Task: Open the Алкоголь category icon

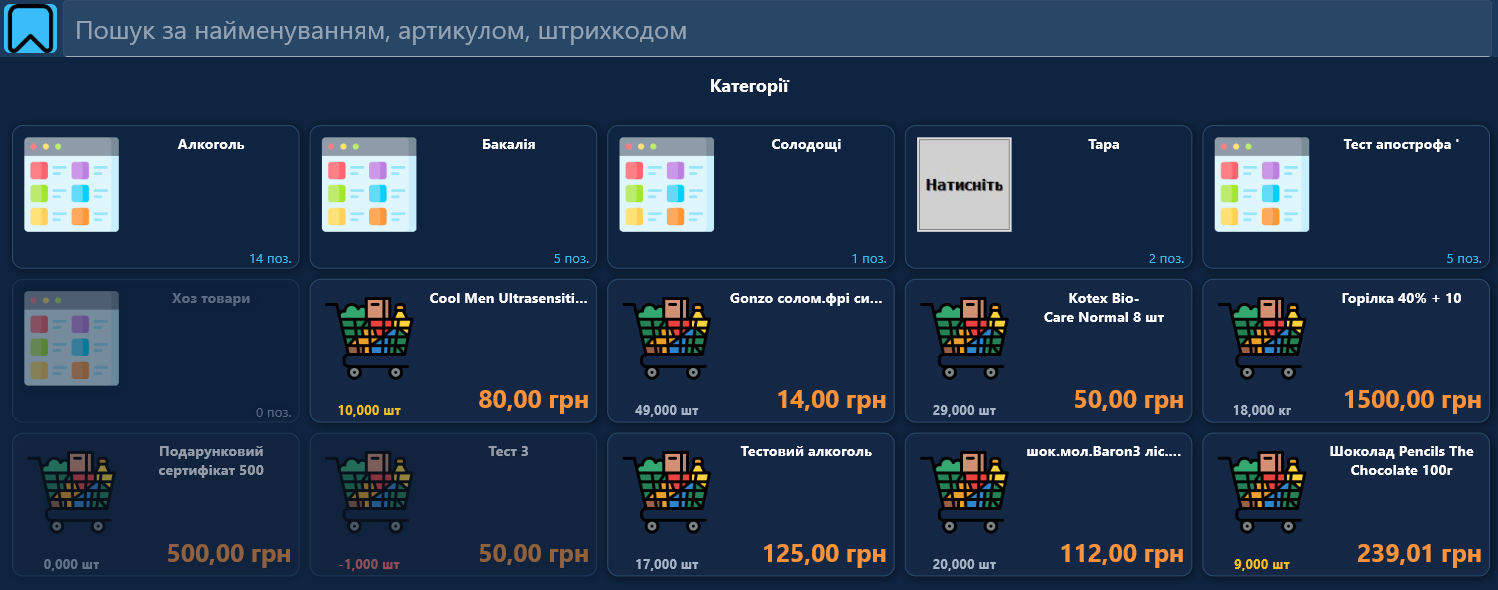Action: pyautogui.click(x=72, y=185)
